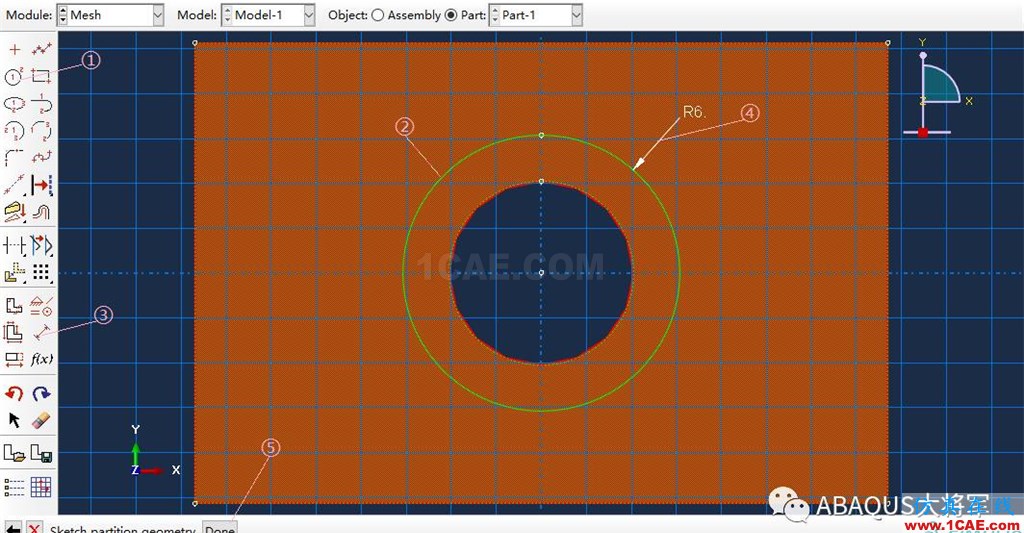The height and width of the screenshot is (533, 1024).
Task: Click Done to finish sketch partition
Action: tap(219, 528)
